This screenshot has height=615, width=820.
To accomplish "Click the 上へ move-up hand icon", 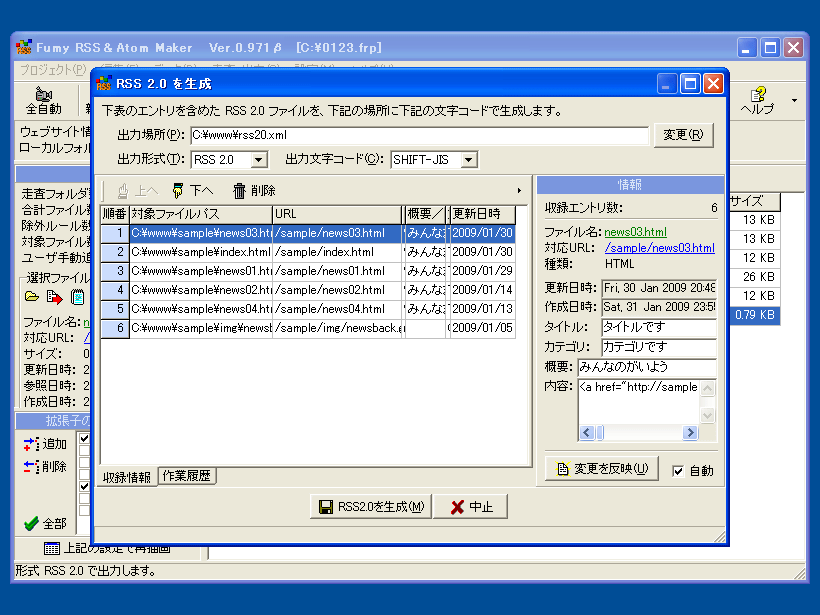I will coord(123,191).
